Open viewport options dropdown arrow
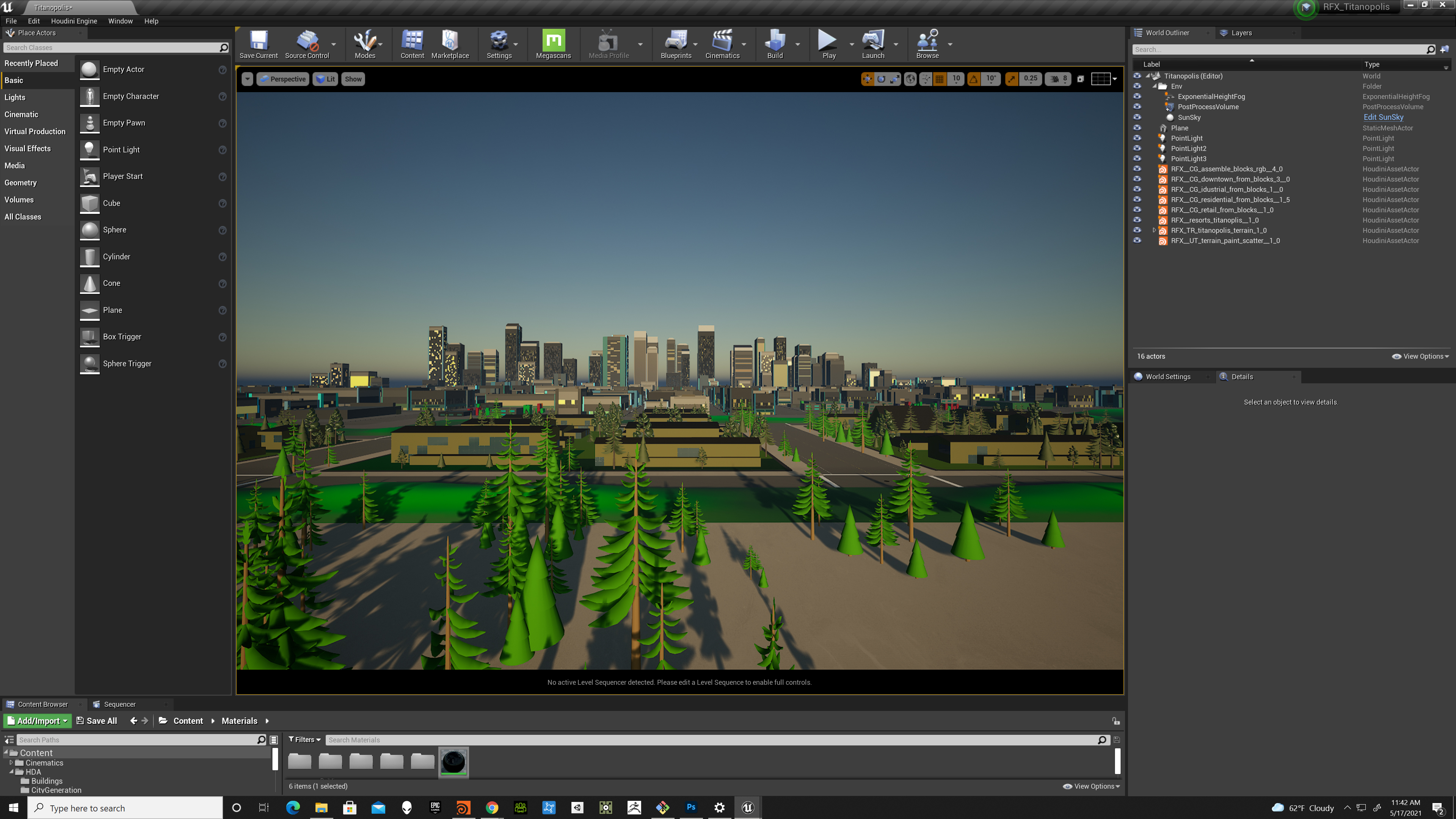This screenshot has width=1456, height=819. [247, 79]
